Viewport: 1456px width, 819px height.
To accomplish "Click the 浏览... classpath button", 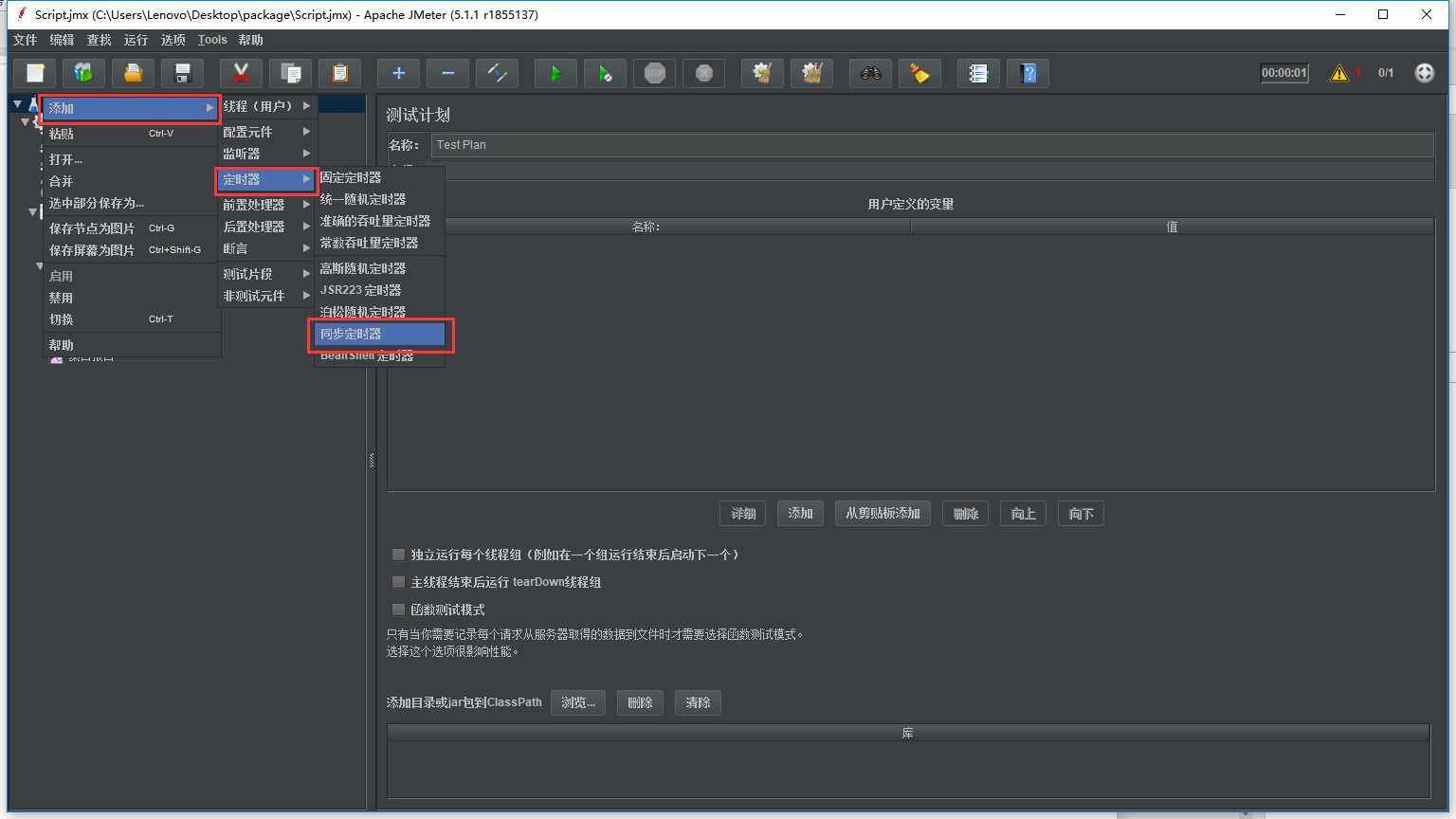I will pos(578,702).
